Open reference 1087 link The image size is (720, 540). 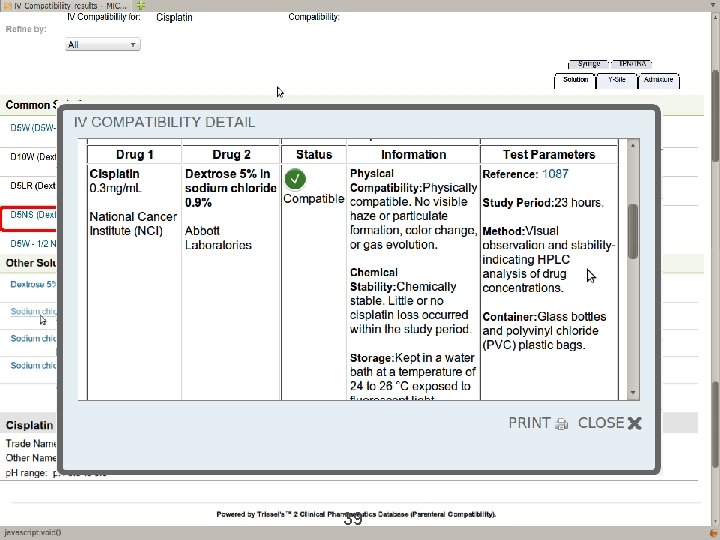(x=555, y=174)
